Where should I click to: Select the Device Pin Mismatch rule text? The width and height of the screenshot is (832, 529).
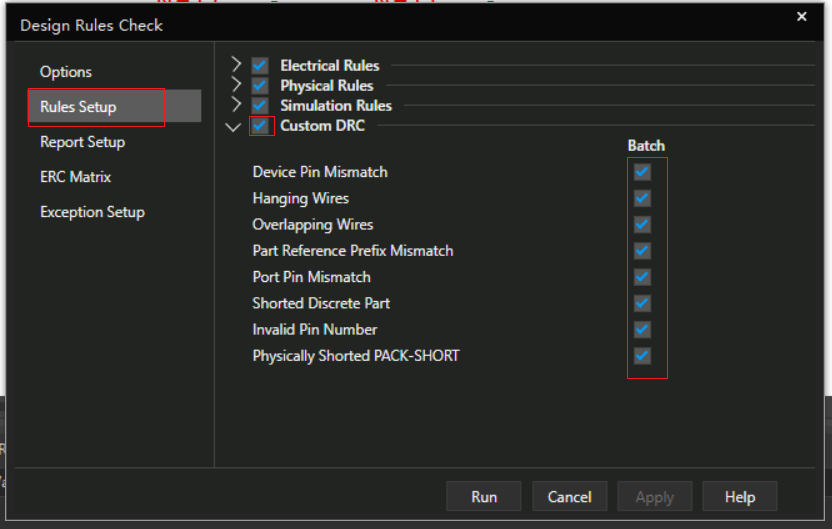click(320, 172)
